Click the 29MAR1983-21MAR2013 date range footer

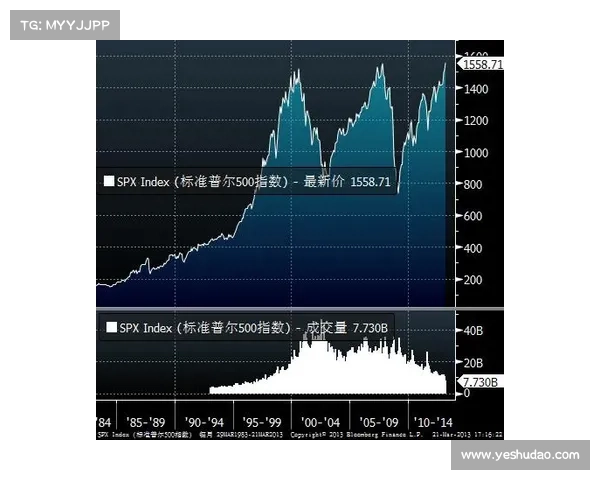[x=249, y=435]
